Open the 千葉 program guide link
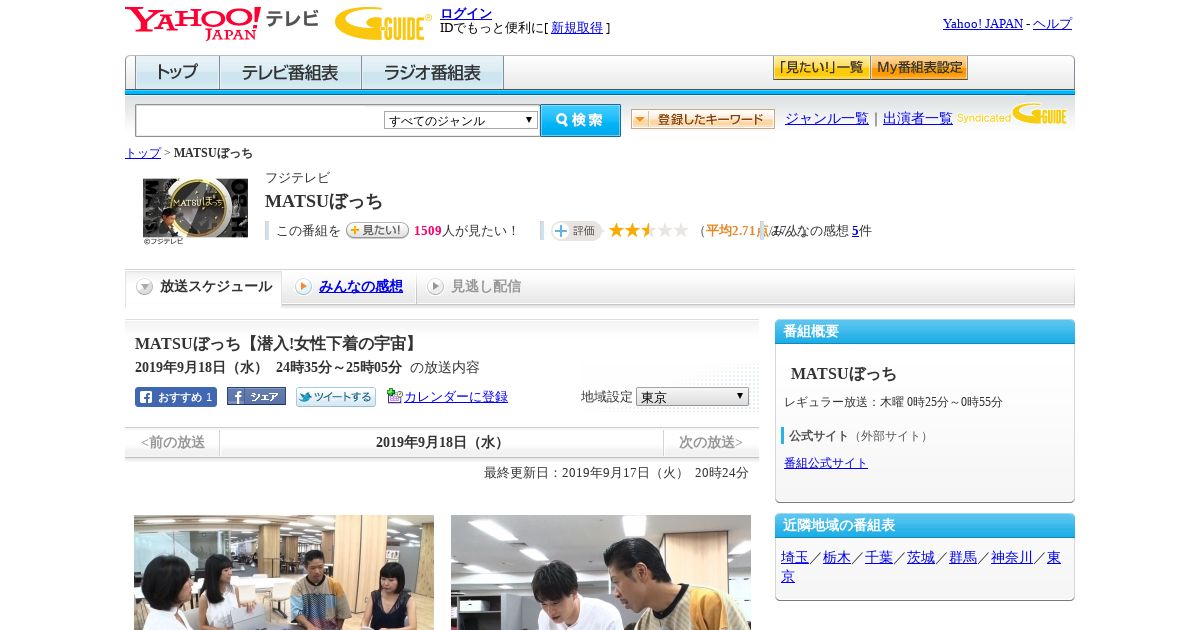 point(879,558)
